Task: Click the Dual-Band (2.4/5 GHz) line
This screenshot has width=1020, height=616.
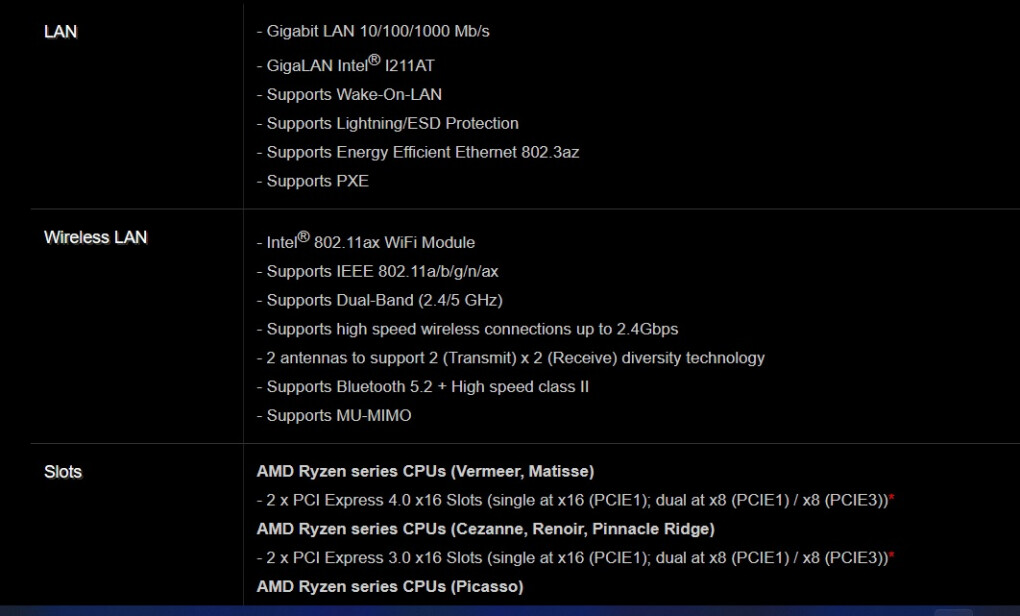Action: (x=380, y=300)
